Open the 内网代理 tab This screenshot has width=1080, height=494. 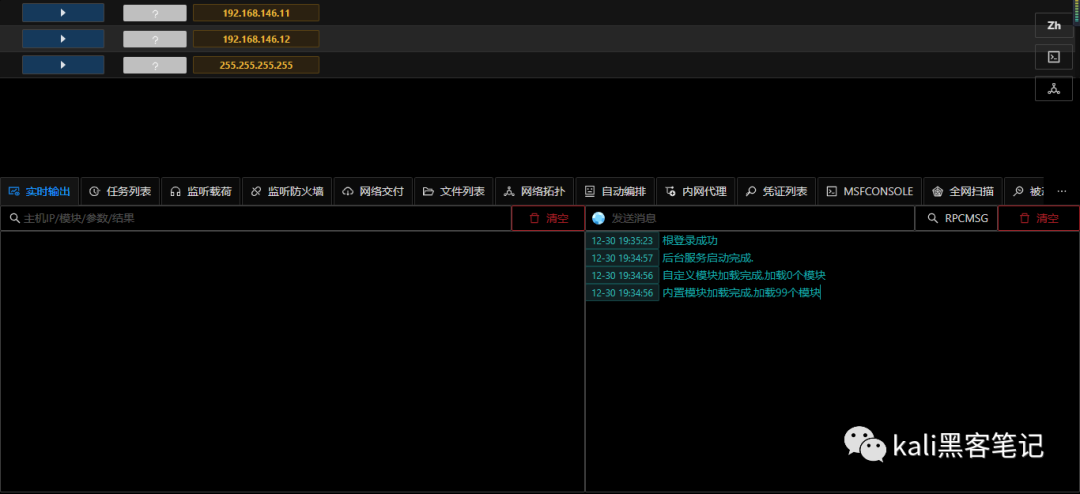click(x=696, y=192)
